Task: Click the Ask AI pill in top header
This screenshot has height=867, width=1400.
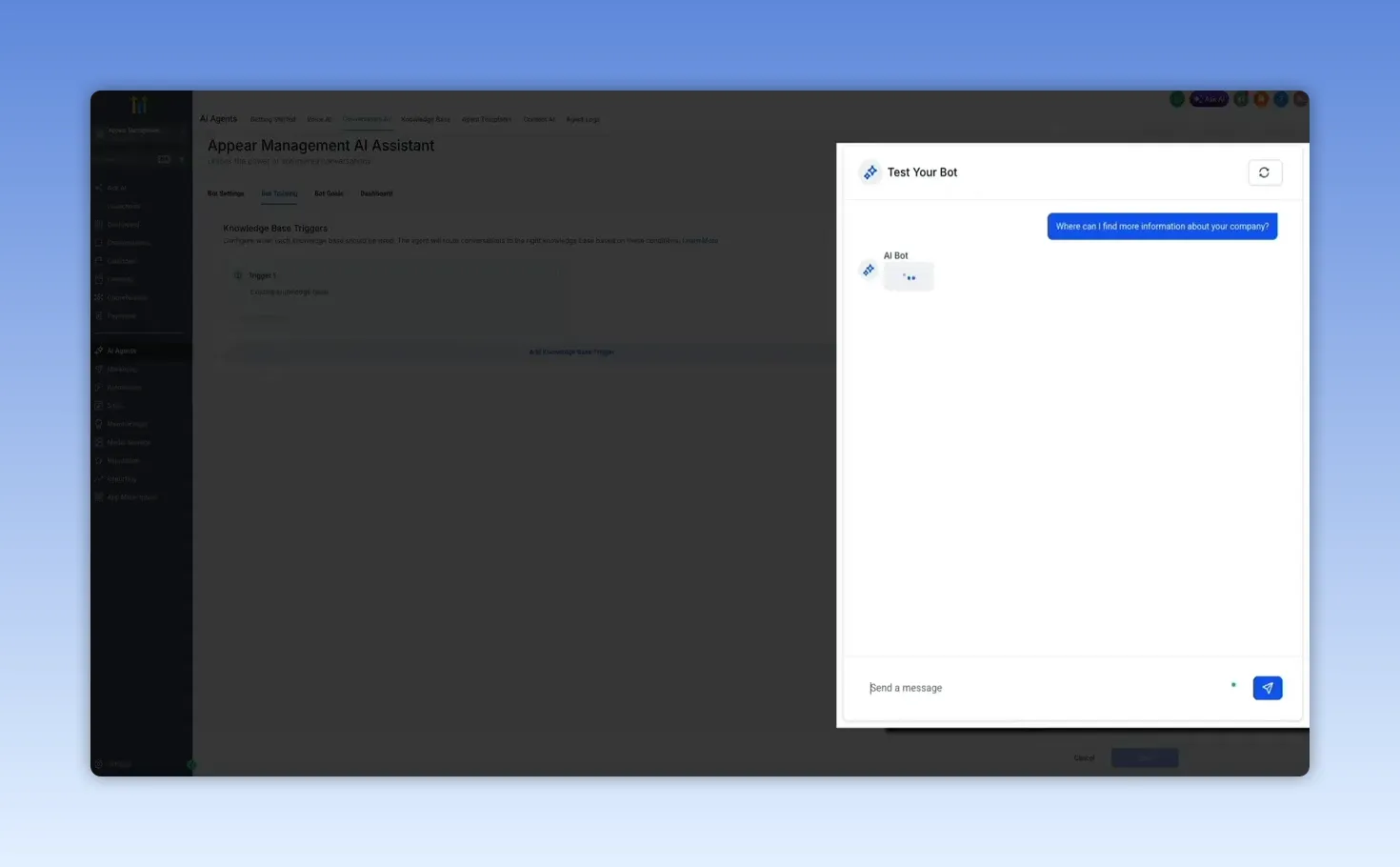Action: (x=1209, y=99)
